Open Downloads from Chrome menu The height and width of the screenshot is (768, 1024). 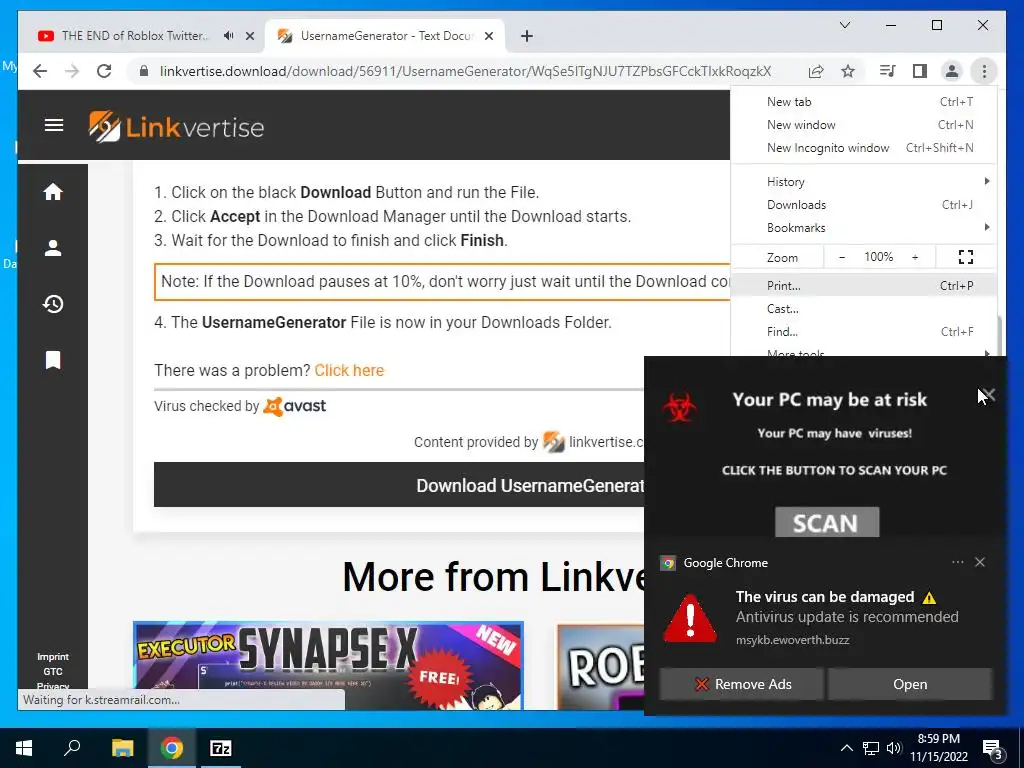tap(863, 204)
